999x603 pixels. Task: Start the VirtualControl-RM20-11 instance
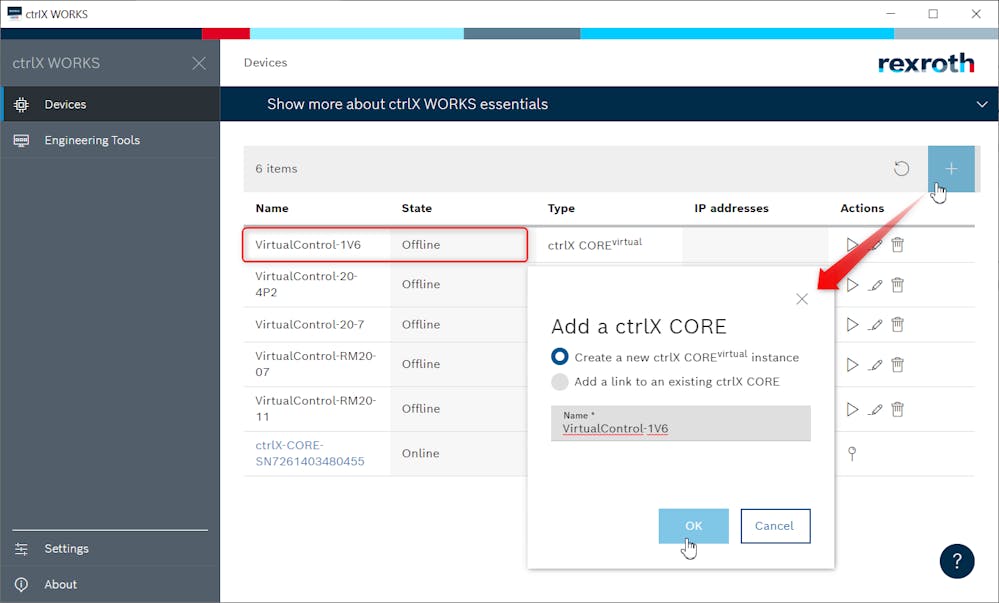[x=852, y=409]
